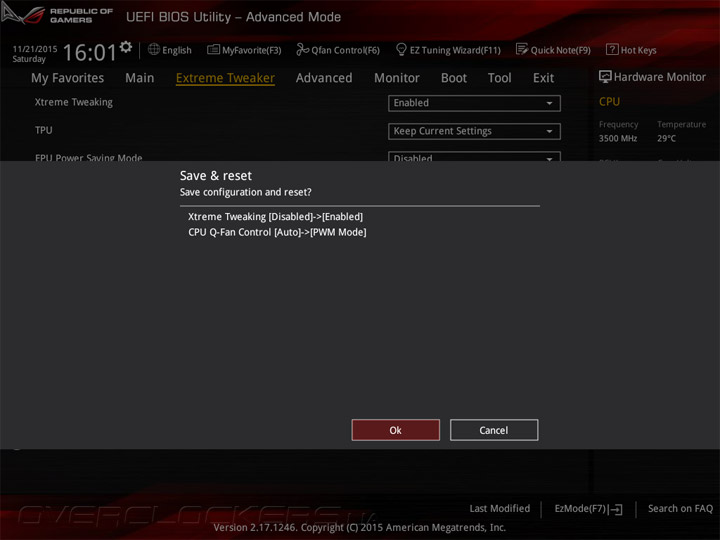Open the EPU Power Saving Mode dropdown
720x540 pixels.
tap(474, 156)
